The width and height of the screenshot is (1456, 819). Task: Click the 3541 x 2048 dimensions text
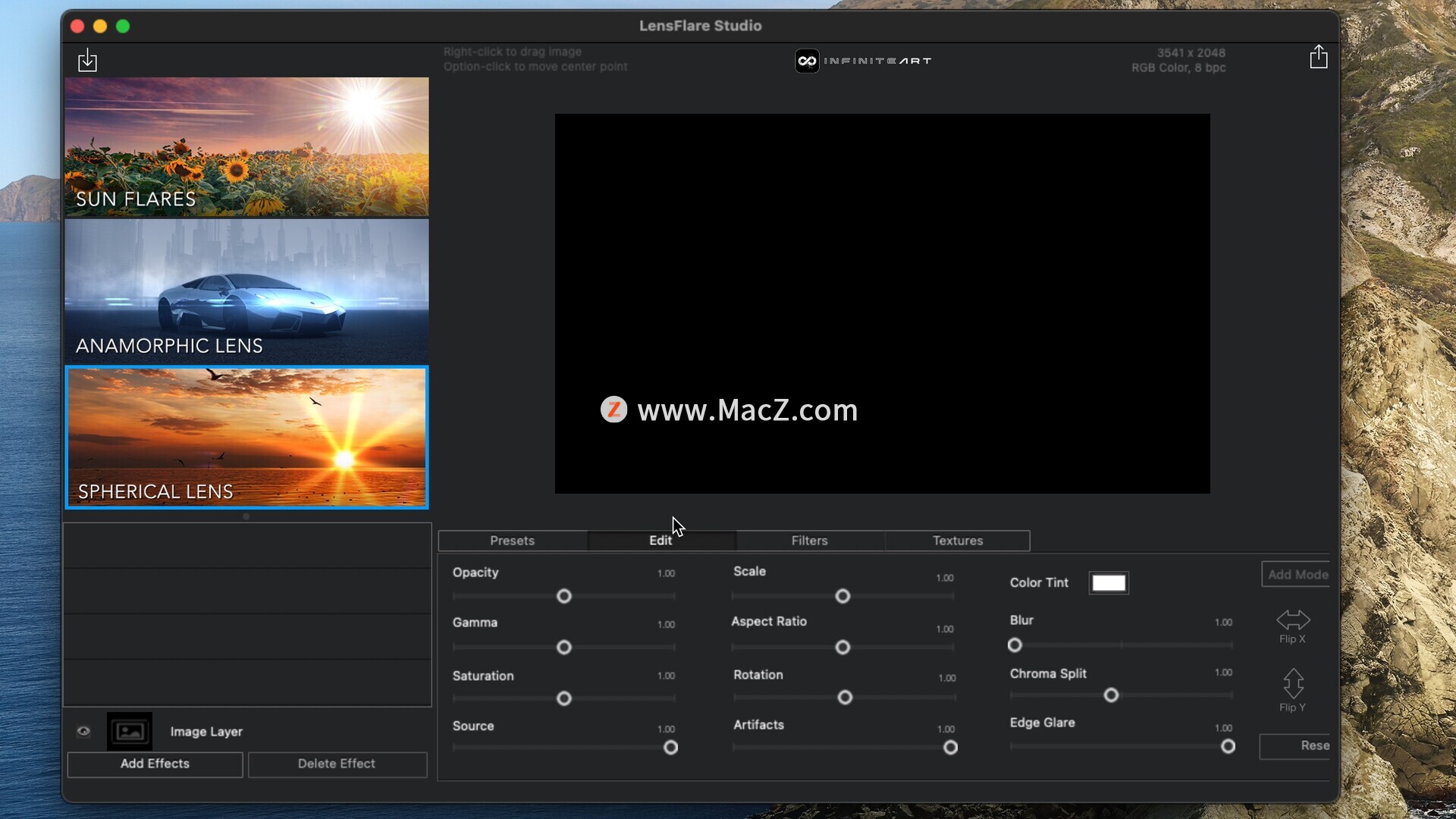(x=1191, y=53)
